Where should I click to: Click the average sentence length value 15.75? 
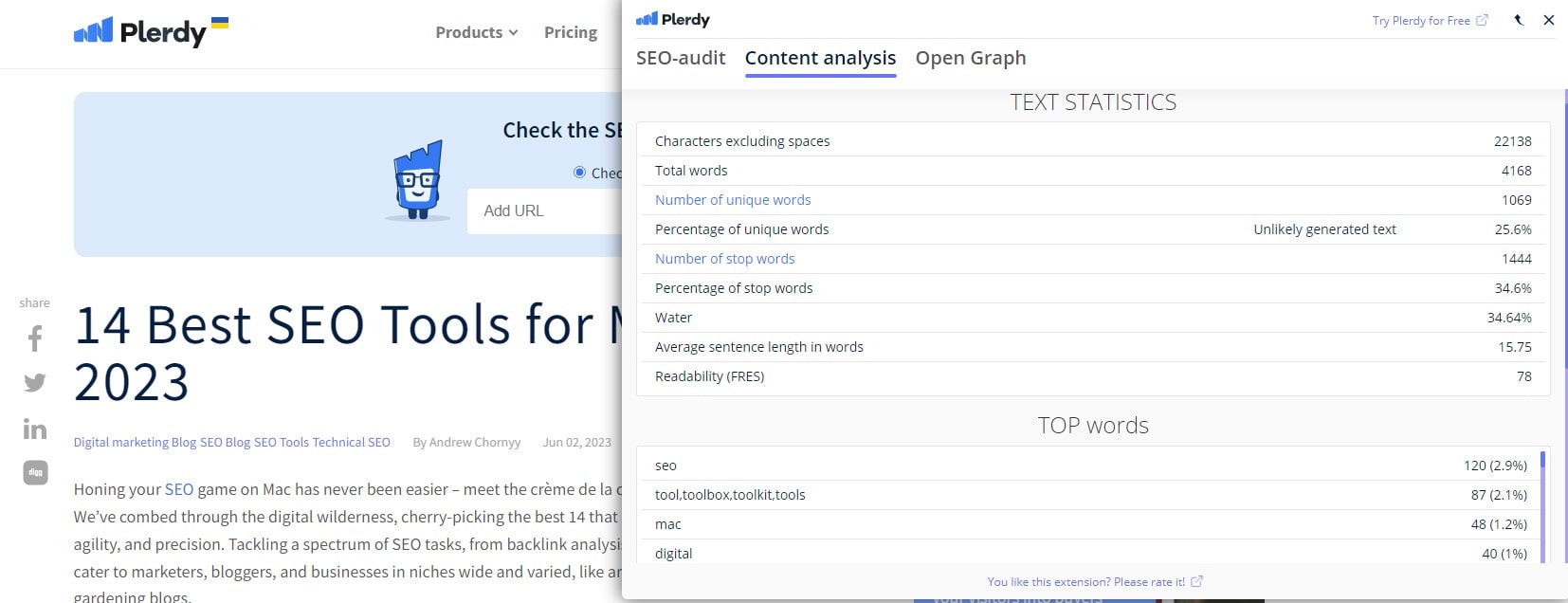coord(1515,347)
